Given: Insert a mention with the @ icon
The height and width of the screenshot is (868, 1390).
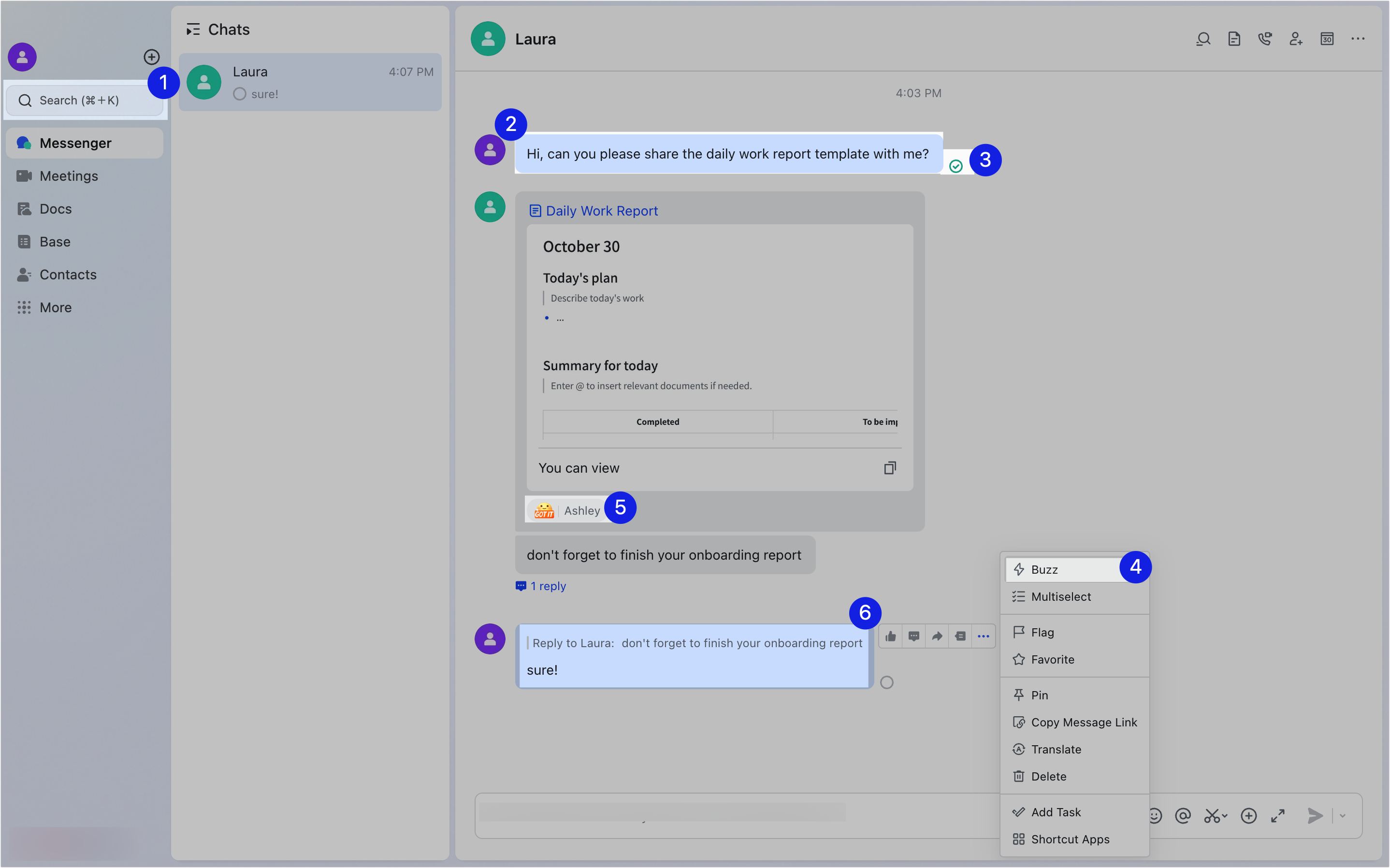Looking at the screenshot, I should (x=1184, y=815).
